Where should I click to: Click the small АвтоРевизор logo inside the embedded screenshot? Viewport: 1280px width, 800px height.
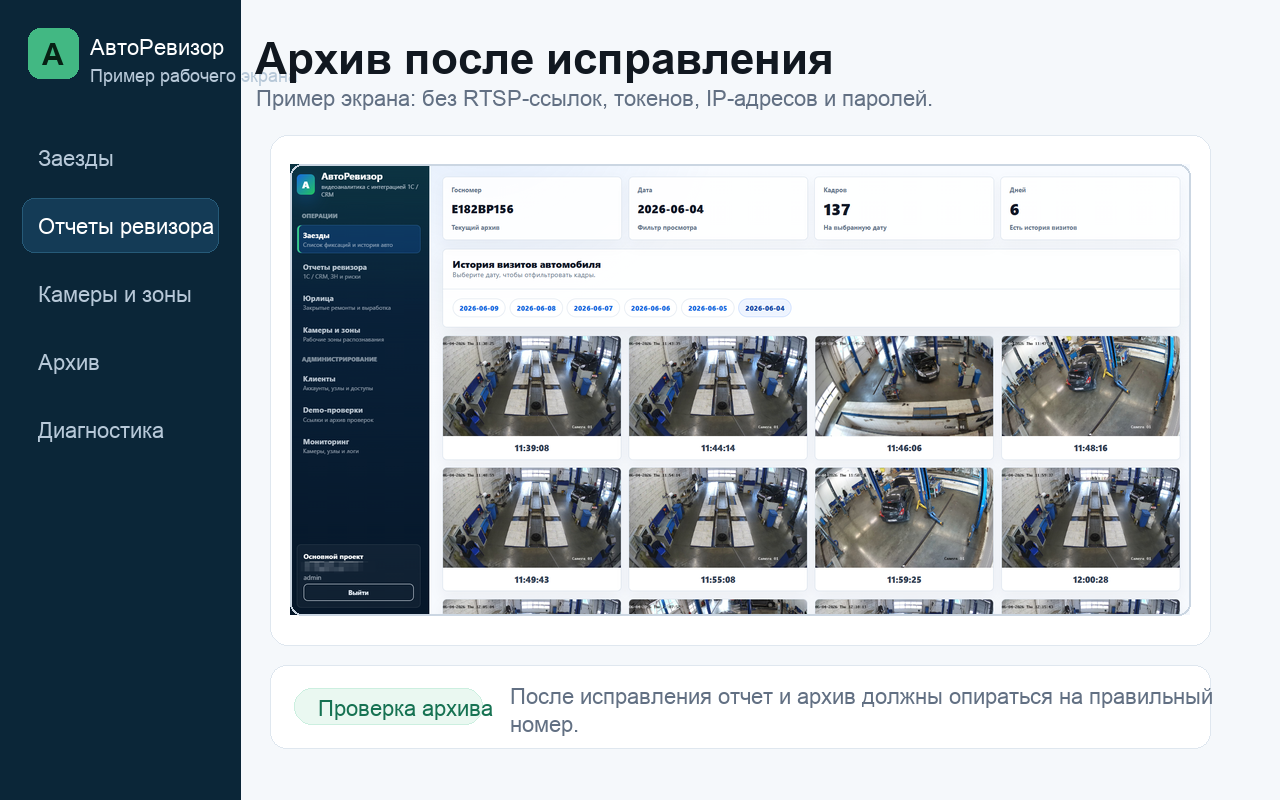(306, 184)
